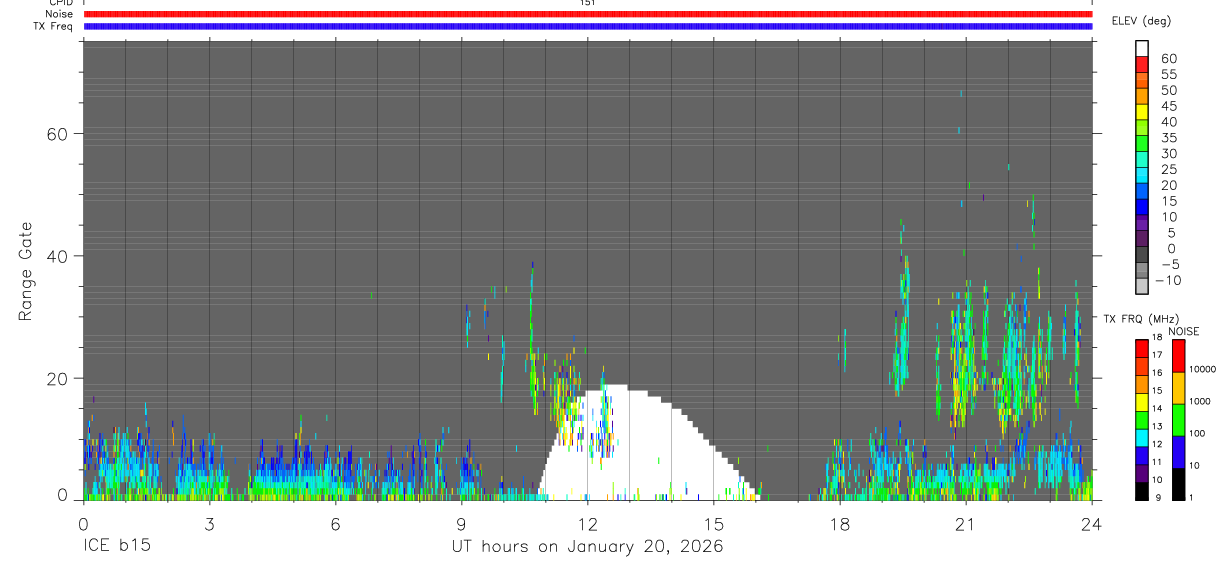Click the "Noise" row label at top left
This screenshot has width=1228, height=567.
[59, 15]
